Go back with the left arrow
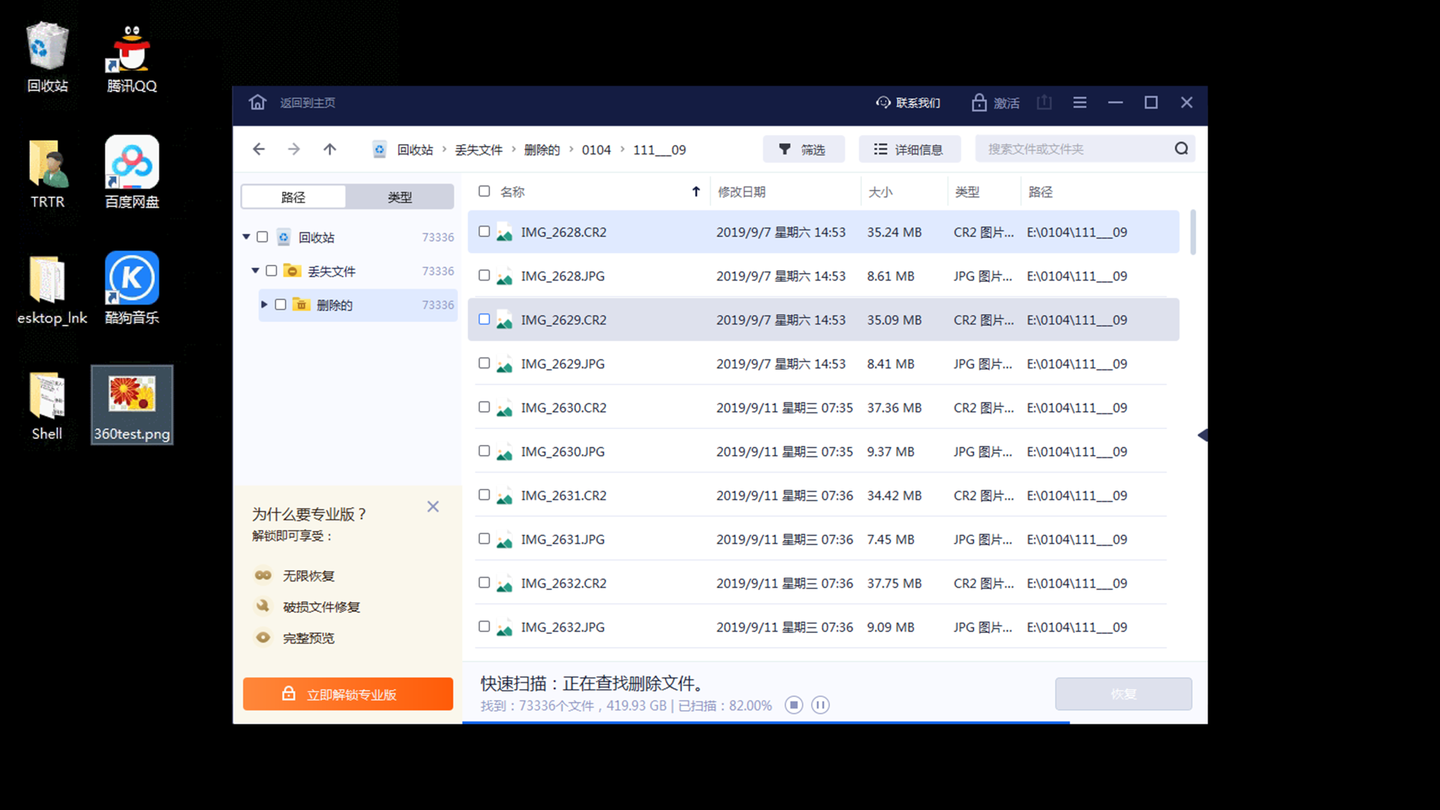 (259, 149)
